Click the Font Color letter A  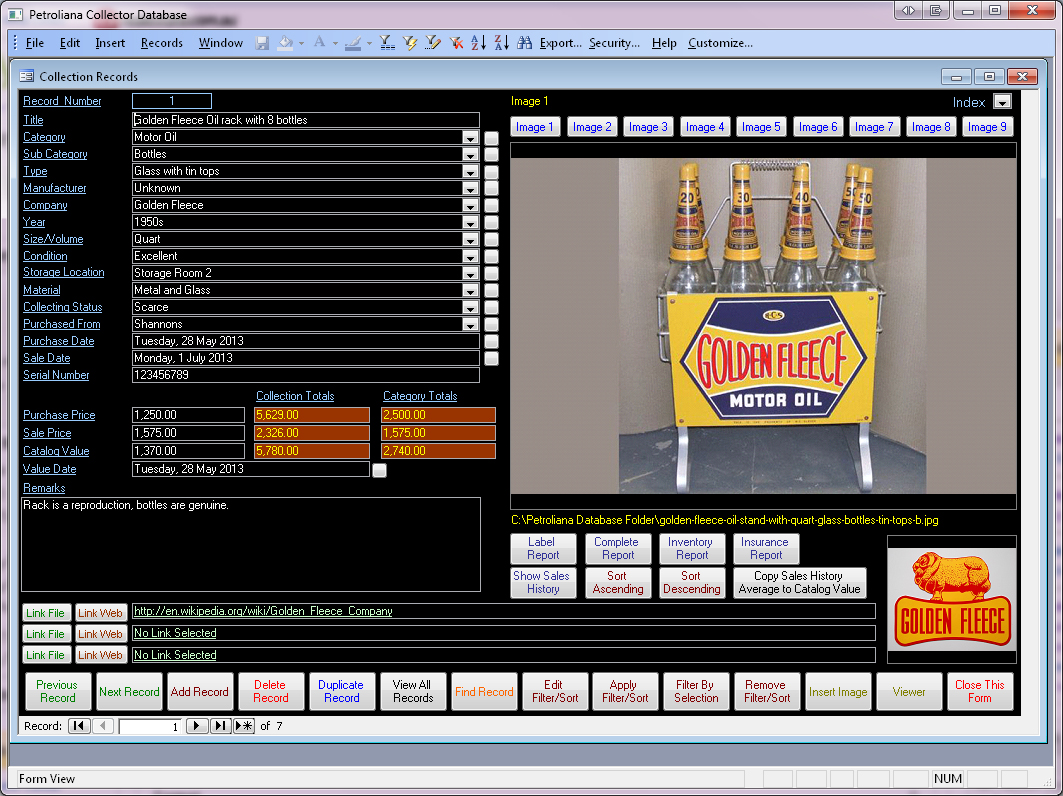(x=319, y=43)
